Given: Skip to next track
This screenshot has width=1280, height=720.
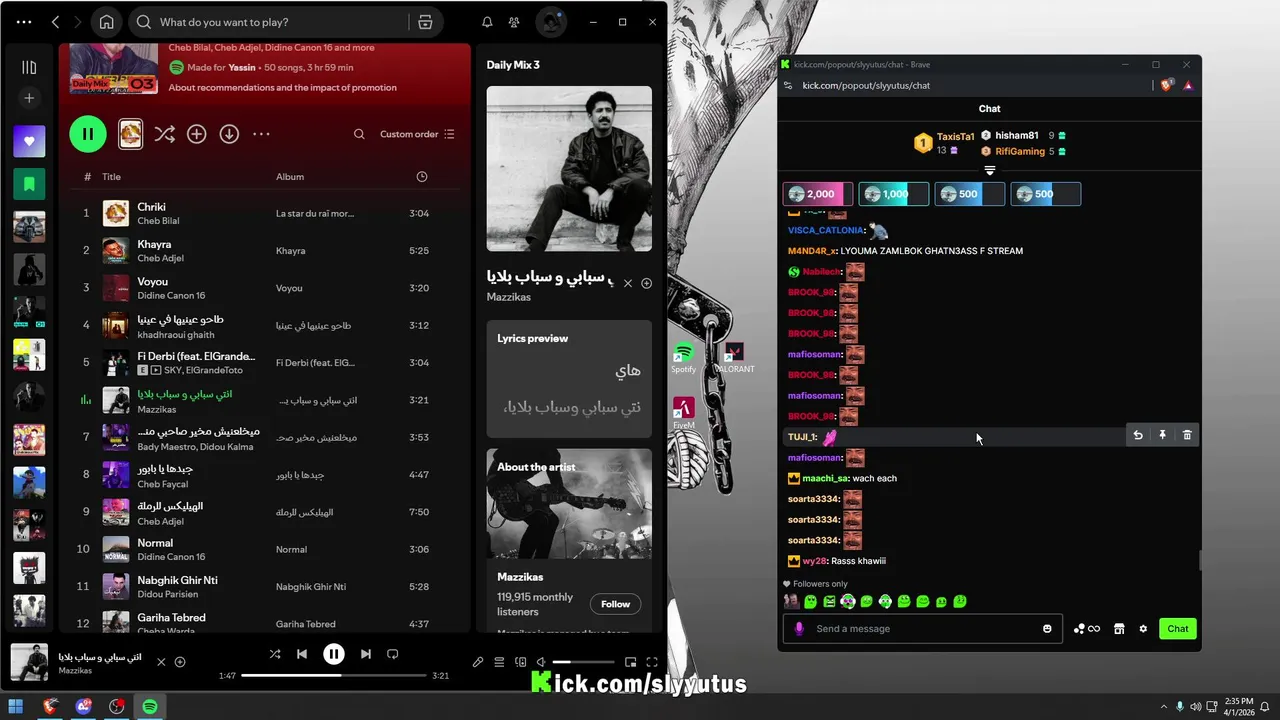Looking at the screenshot, I should 366,654.
